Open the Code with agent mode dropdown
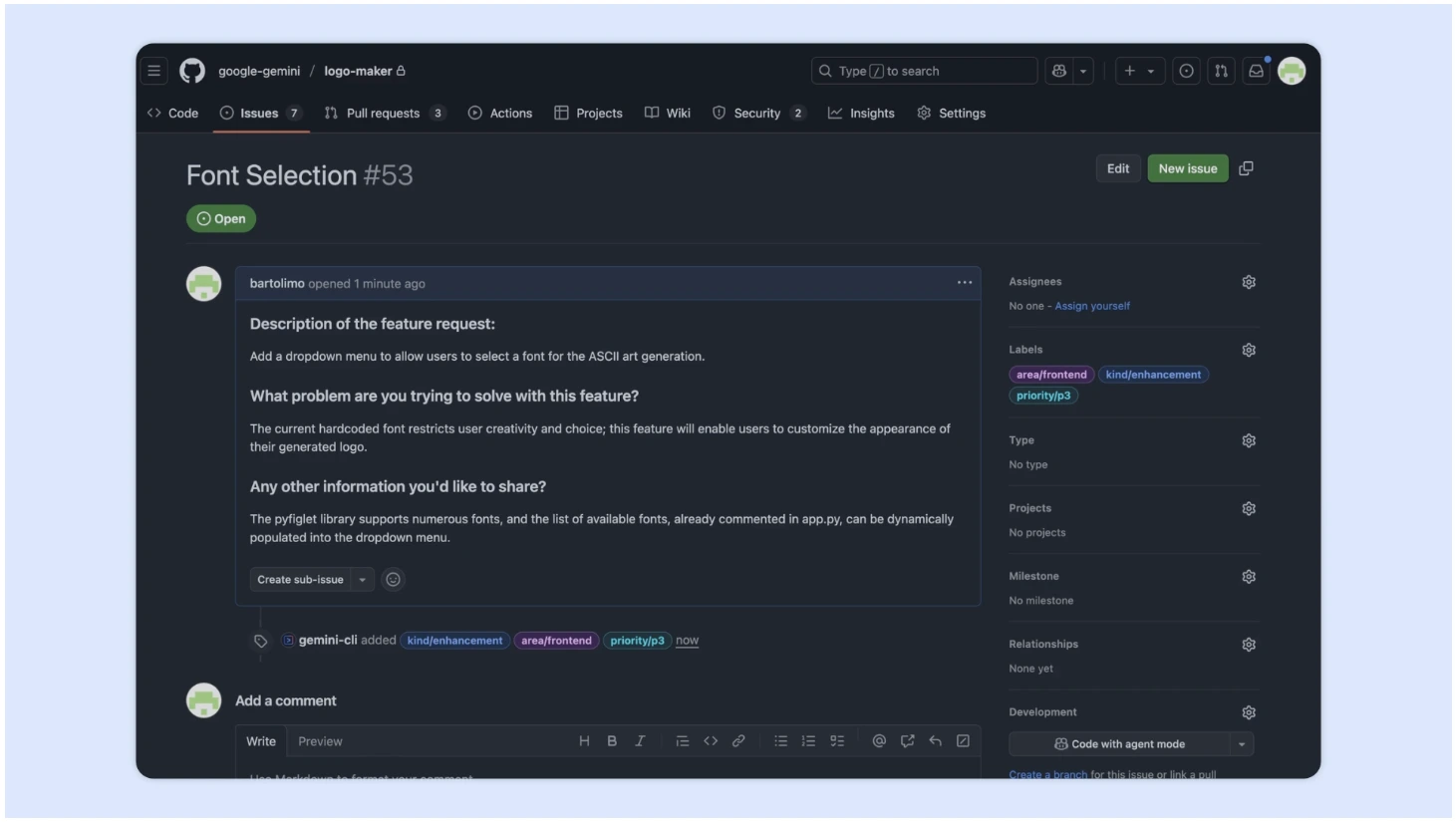This screenshot has height=822, width=1456. click(x=1241, y=743)
